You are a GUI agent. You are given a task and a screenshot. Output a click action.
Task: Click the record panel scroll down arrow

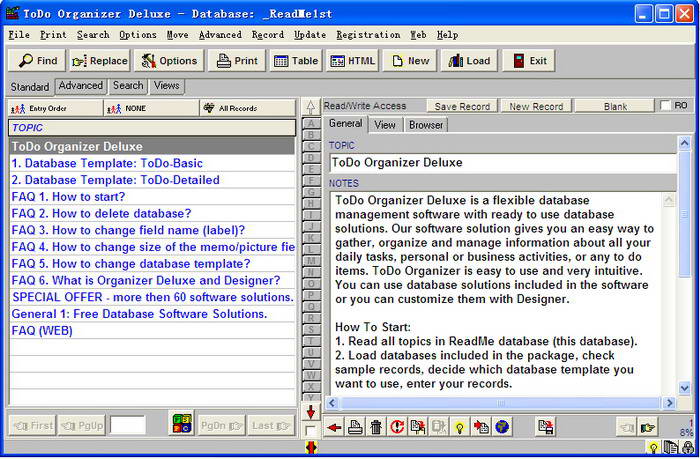click(684, 388)
